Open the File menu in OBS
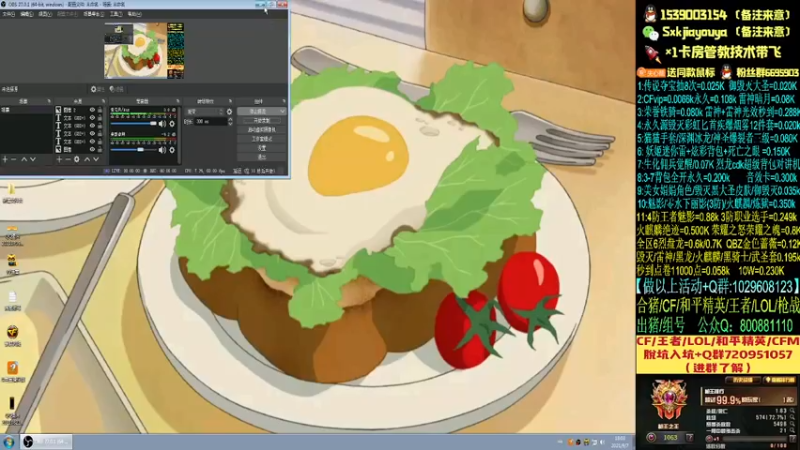This screenshot has width=800, height=450. [x=8, y=14]
